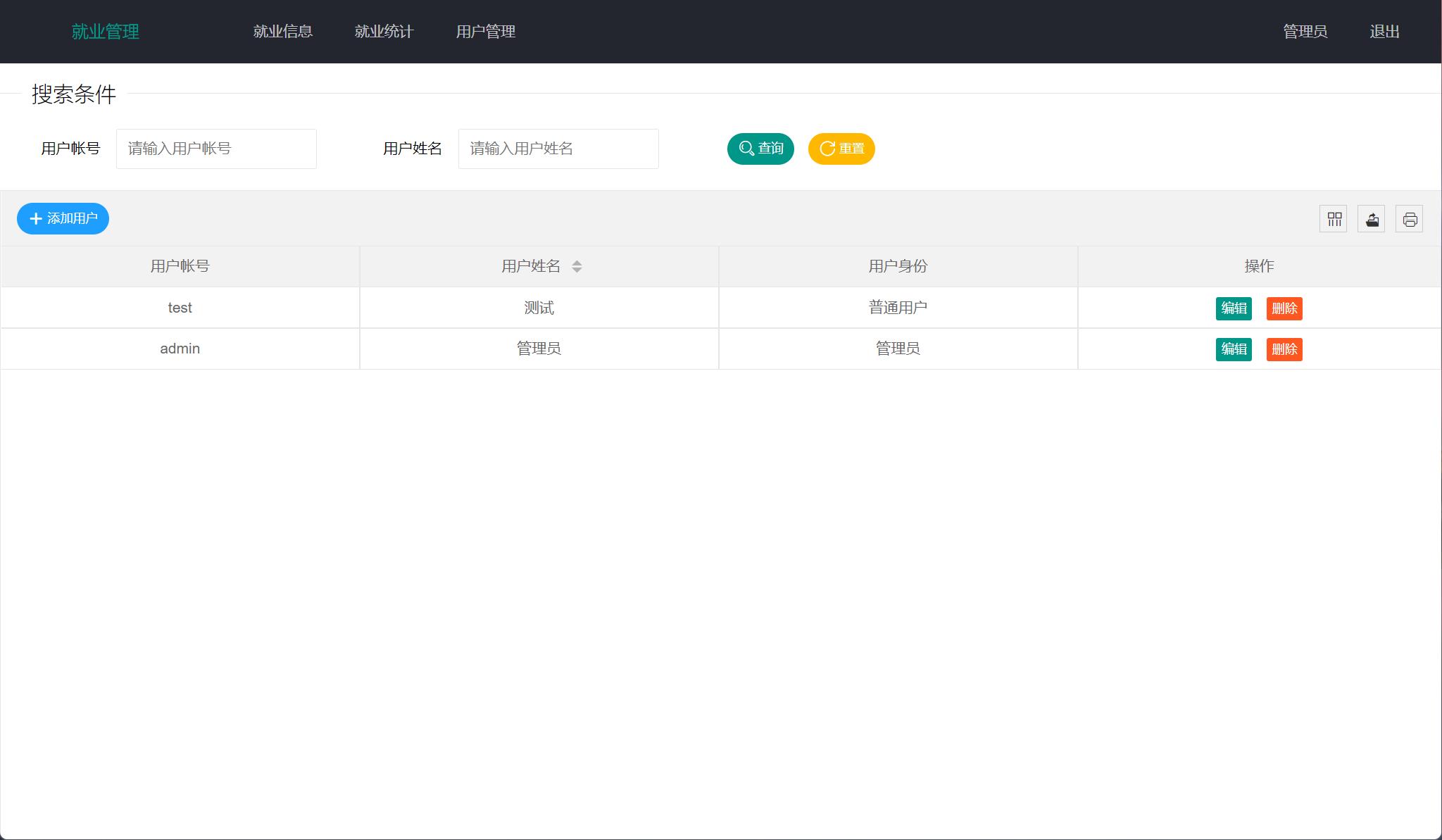This screenshot has width=1442, height=840.
Task: Click the export data icon
Action: tap(1372, 218)
